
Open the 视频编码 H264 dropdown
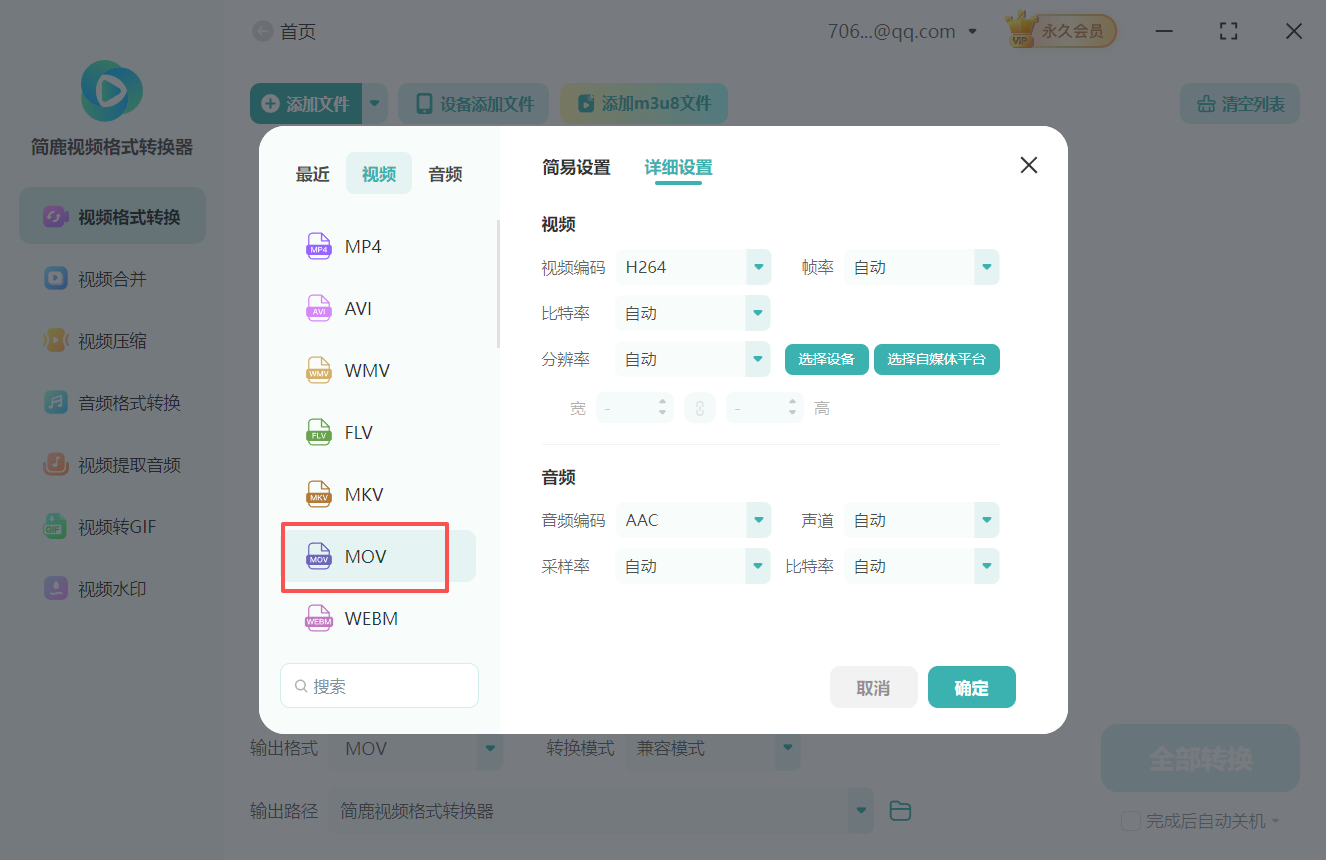coord(693,267)
